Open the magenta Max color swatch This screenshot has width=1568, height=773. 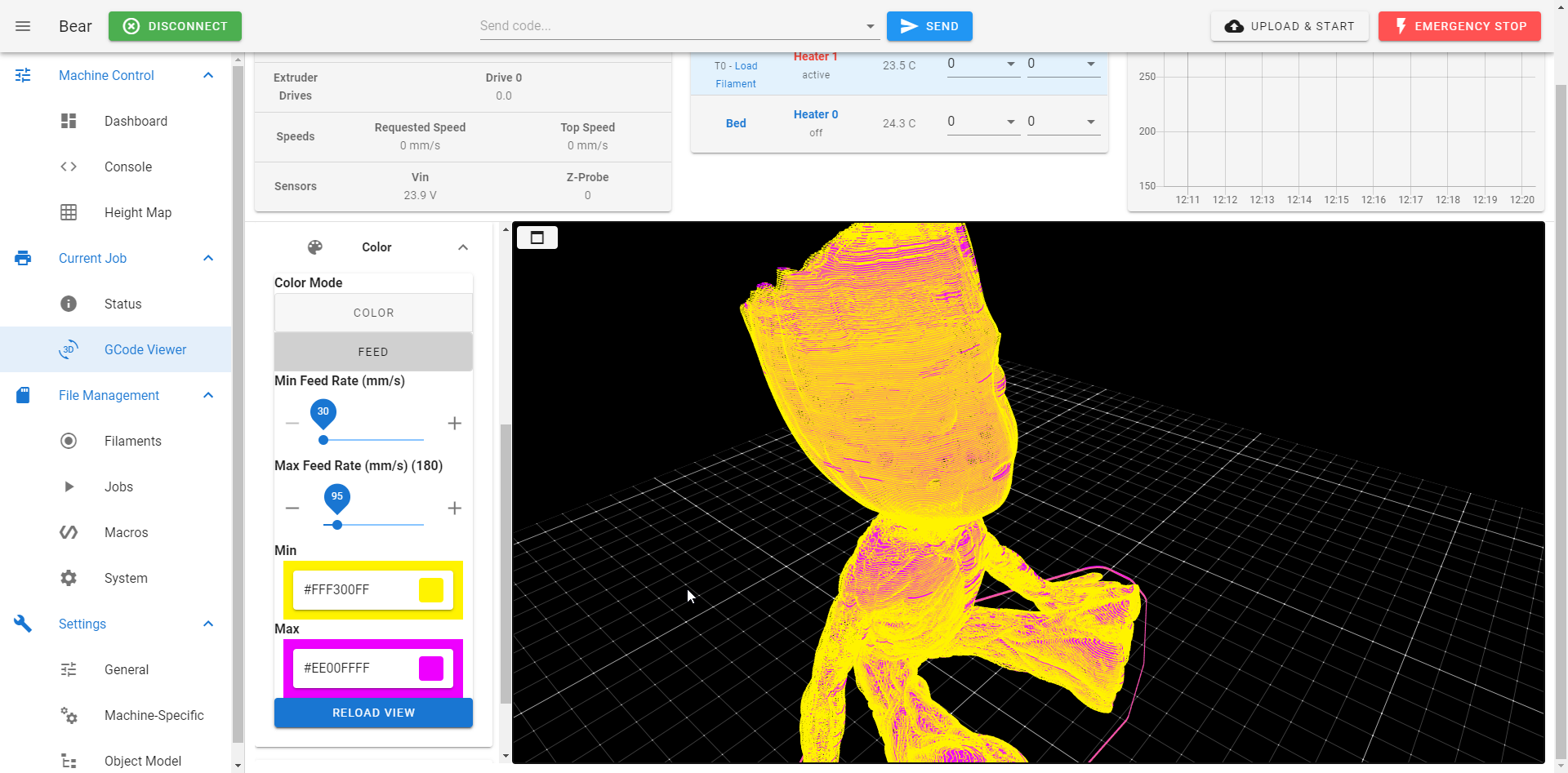[x=431, y=668]
